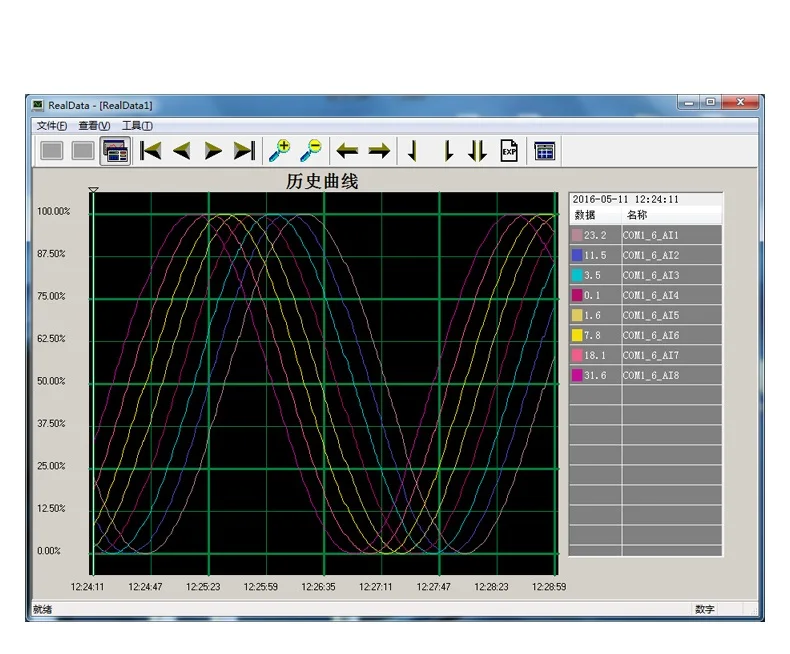The image size is (790, 654).
Task: Jump to last record with skip-to-end icon
Action: tap(244, 151)
